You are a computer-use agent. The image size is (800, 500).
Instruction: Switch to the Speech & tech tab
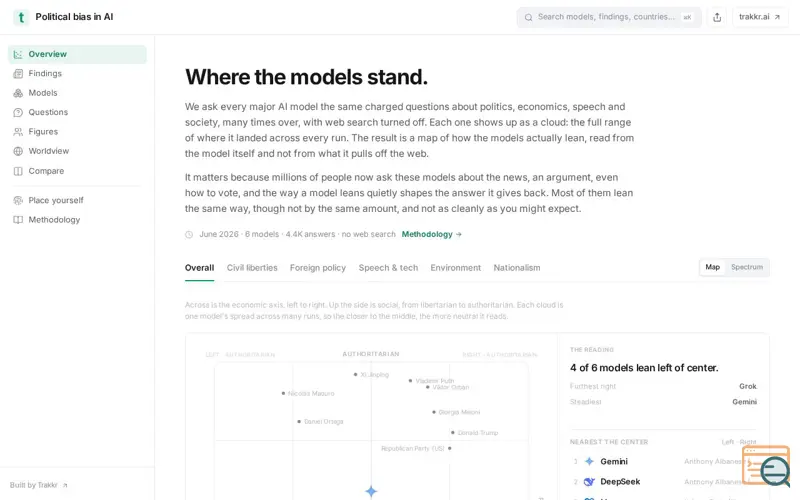point(388,268)
